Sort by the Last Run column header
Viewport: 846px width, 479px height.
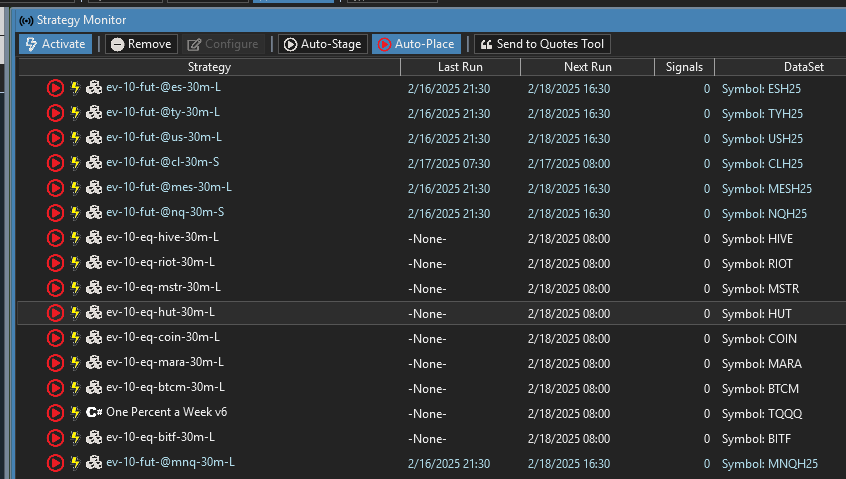[460, 67]
